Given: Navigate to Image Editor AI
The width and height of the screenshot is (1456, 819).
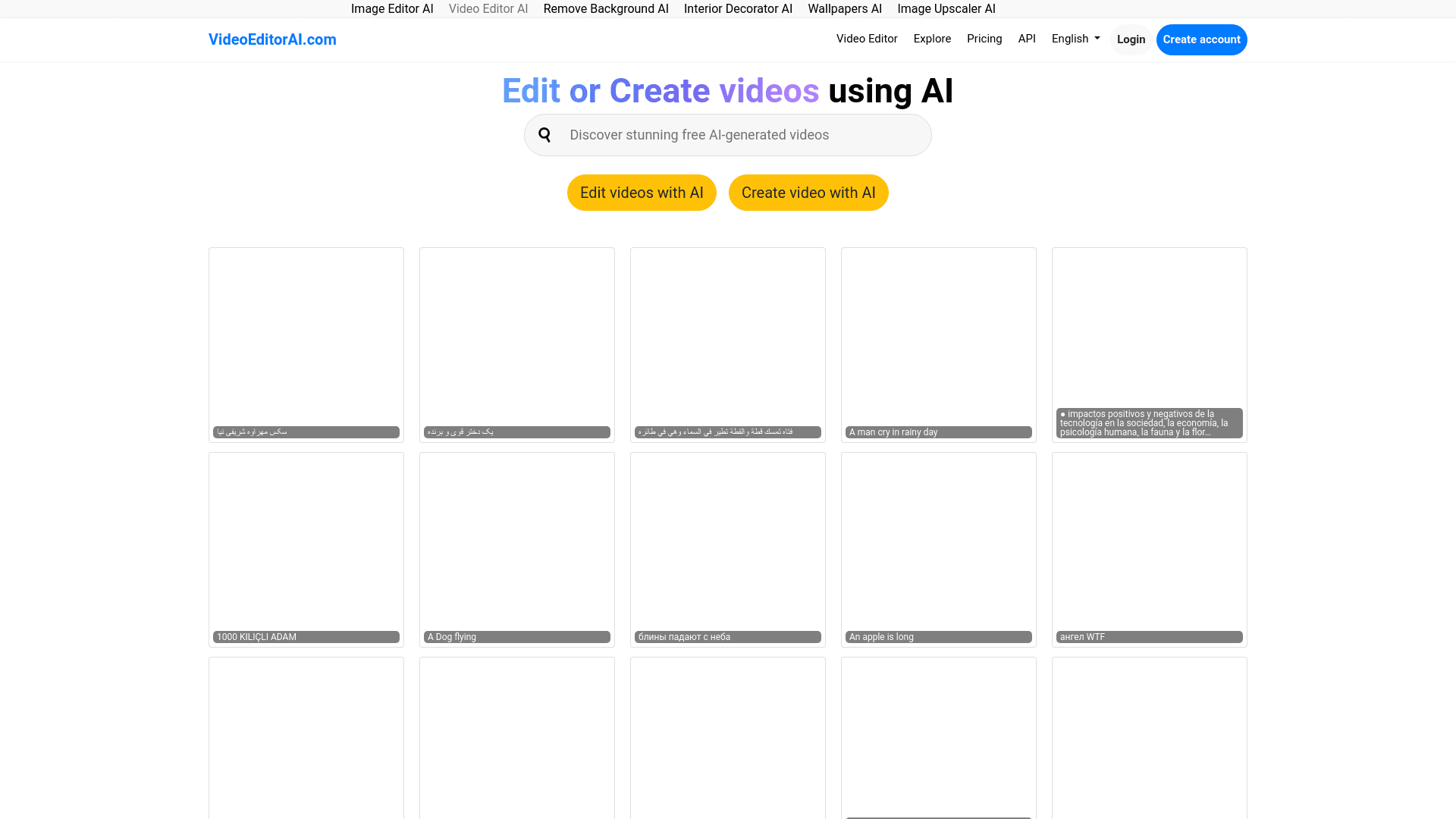Looking at the screenshot, I should 392,8.
